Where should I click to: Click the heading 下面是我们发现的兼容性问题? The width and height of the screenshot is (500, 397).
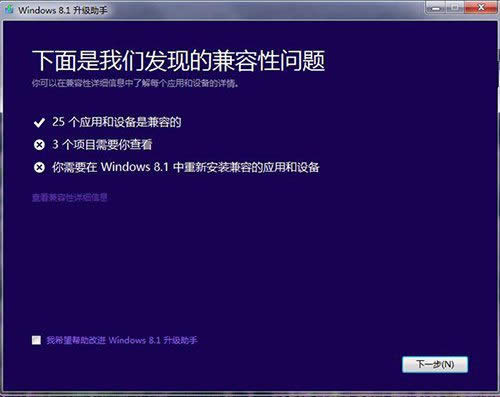(x=179, y=61)
